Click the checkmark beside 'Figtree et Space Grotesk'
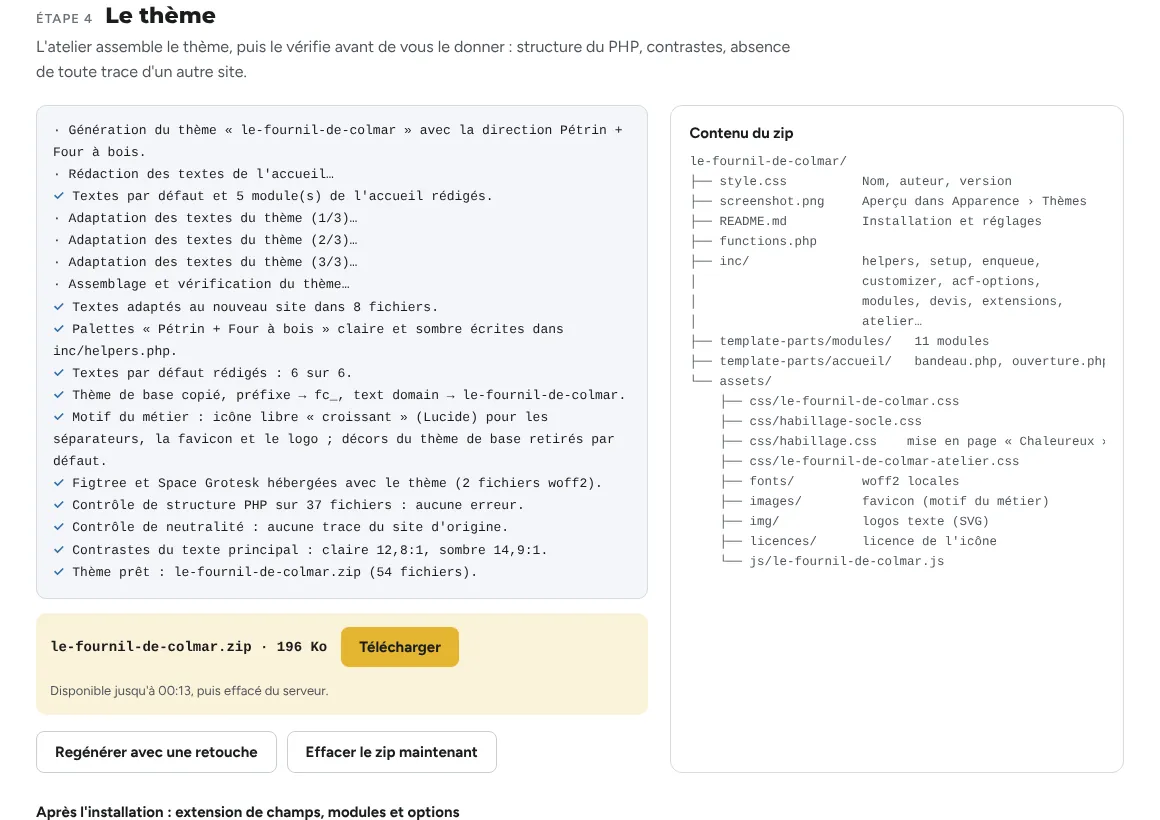Viewport: 1160px width, 820px height. click(58, 483)
